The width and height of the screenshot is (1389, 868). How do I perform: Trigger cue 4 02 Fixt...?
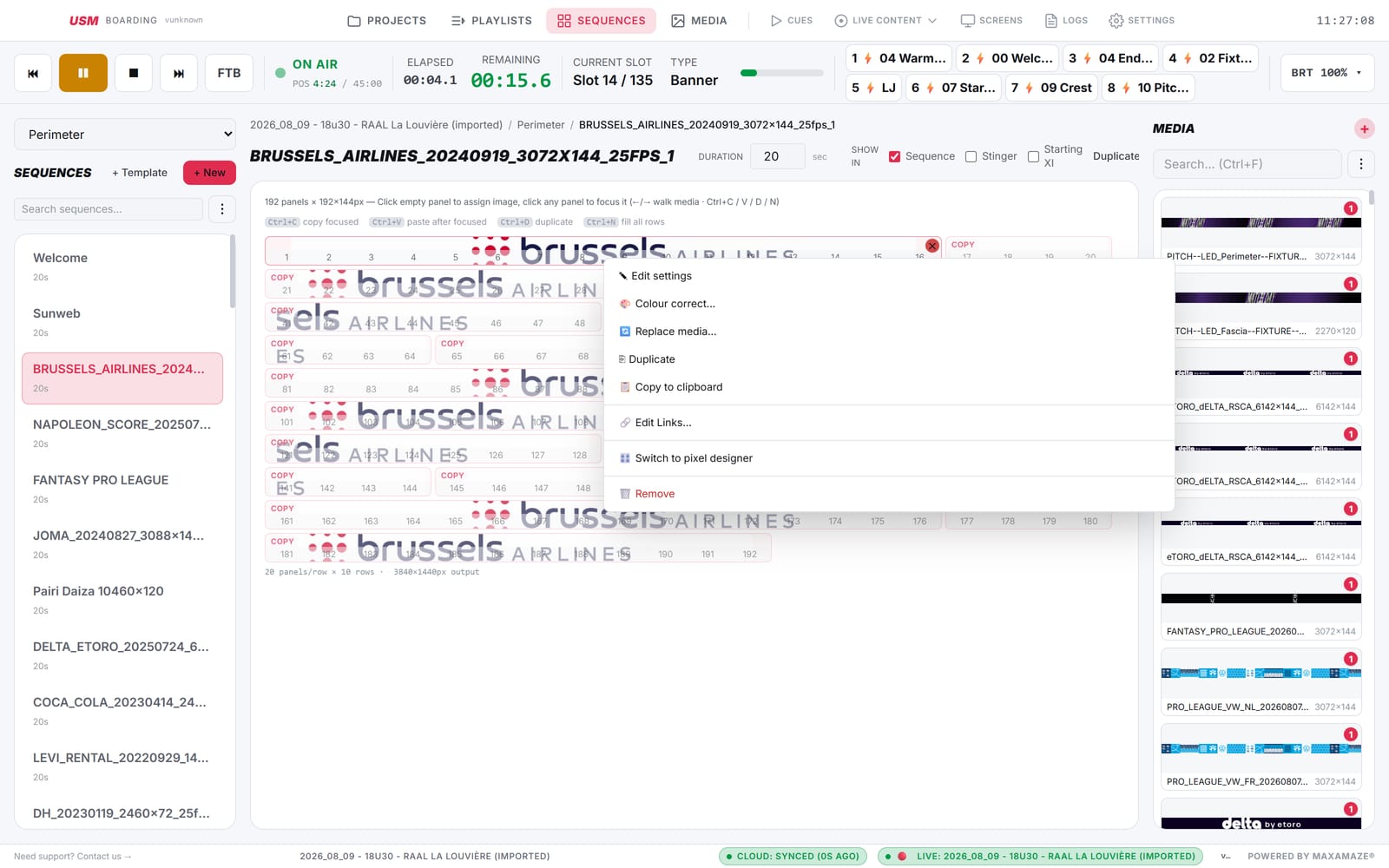pos(1210,58)
